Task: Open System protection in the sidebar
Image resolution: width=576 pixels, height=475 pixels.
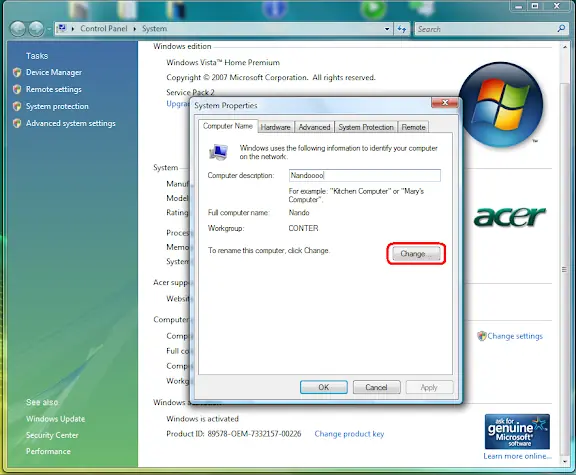Action: coord(57,106)
